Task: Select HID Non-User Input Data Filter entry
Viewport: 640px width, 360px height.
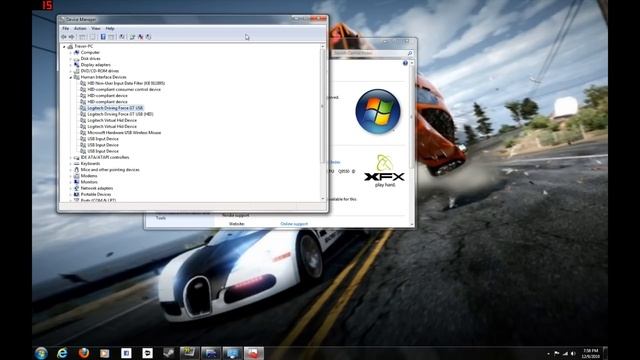Action: [126, 83]
